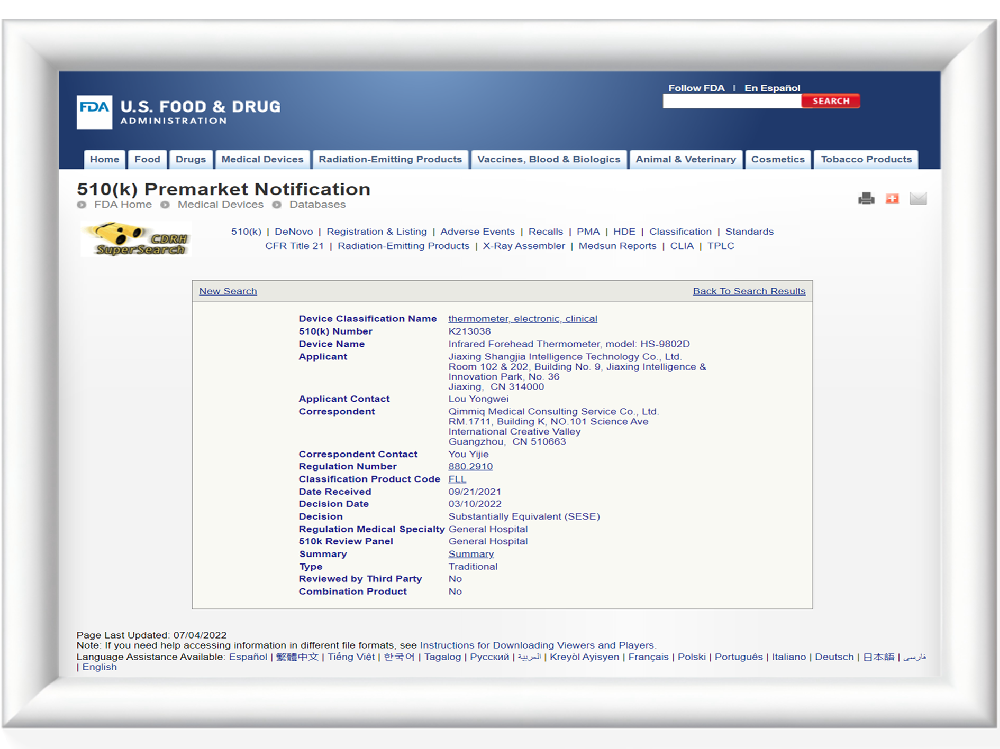The height and width of the screenshot is (749, 1000).
Task: Open Medsun Reports link
Action: tap(617, 246)
